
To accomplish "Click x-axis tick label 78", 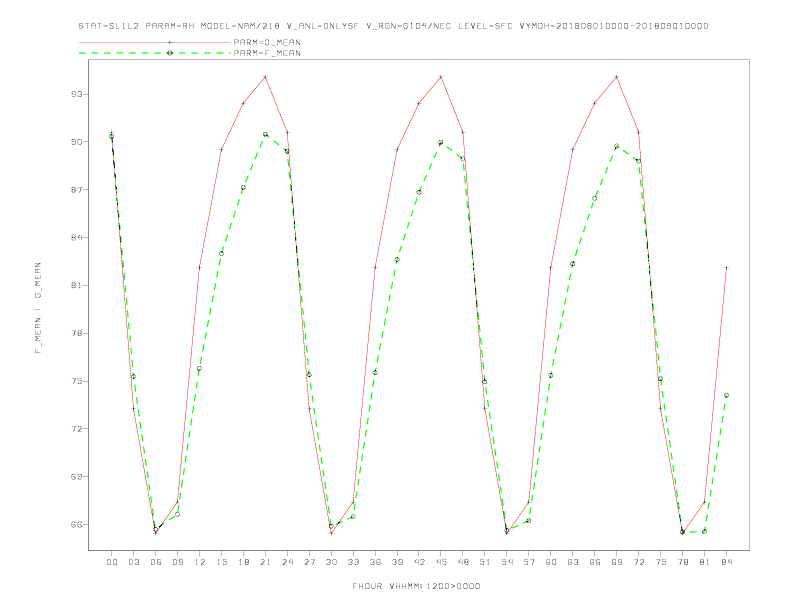I will 682,562.
